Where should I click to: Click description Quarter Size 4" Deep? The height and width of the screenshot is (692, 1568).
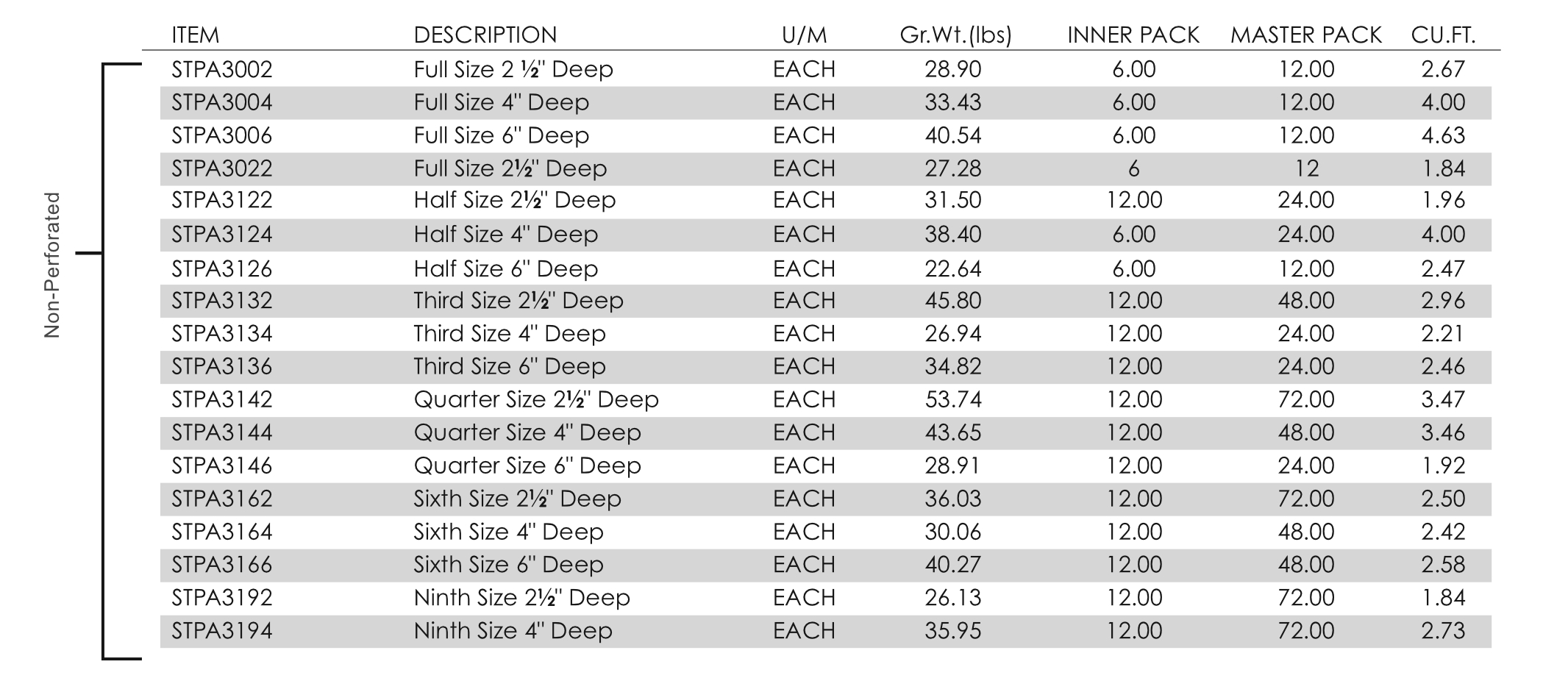pyautogui.click(x=527, y=432)
